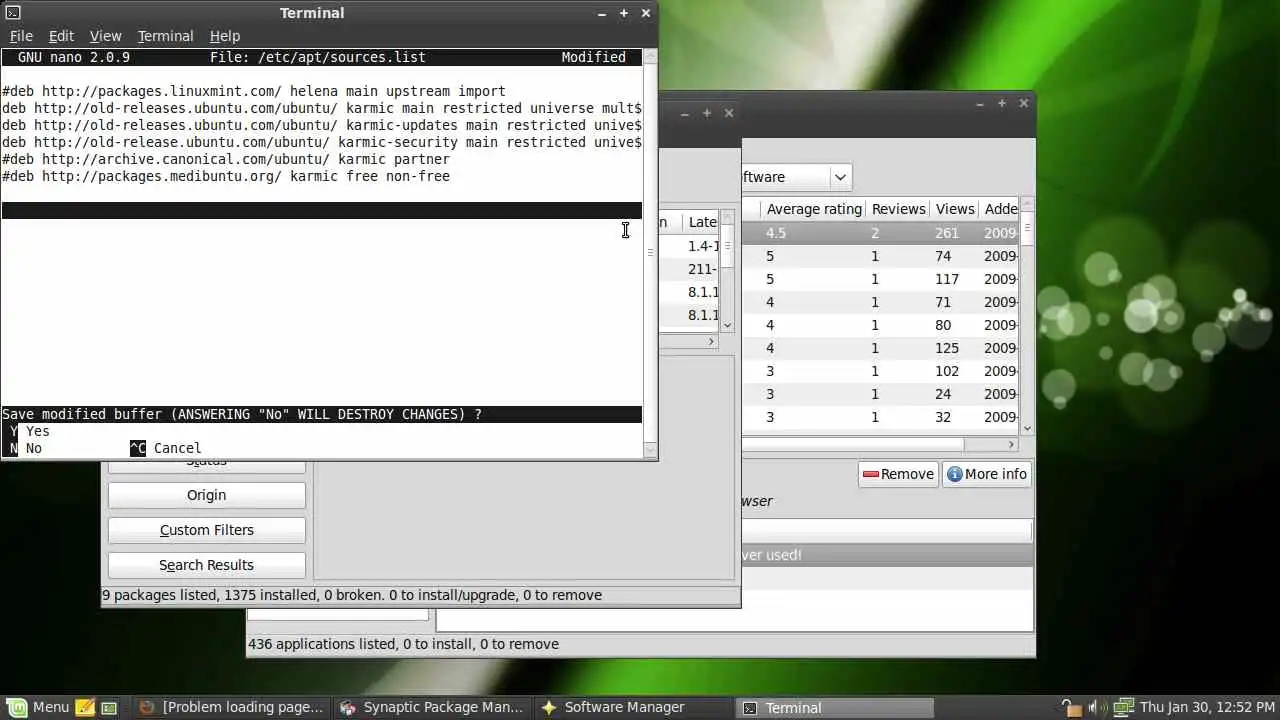Click the Software Manager status text showing 436 applications
Screen dimensions: 1280x720
(x=403, y=644)
